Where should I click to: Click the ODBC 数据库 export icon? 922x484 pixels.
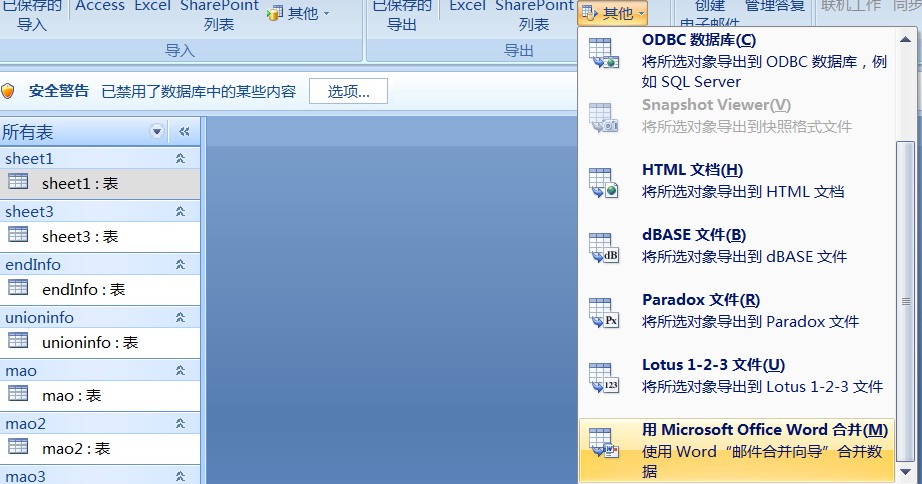[604, 54]
